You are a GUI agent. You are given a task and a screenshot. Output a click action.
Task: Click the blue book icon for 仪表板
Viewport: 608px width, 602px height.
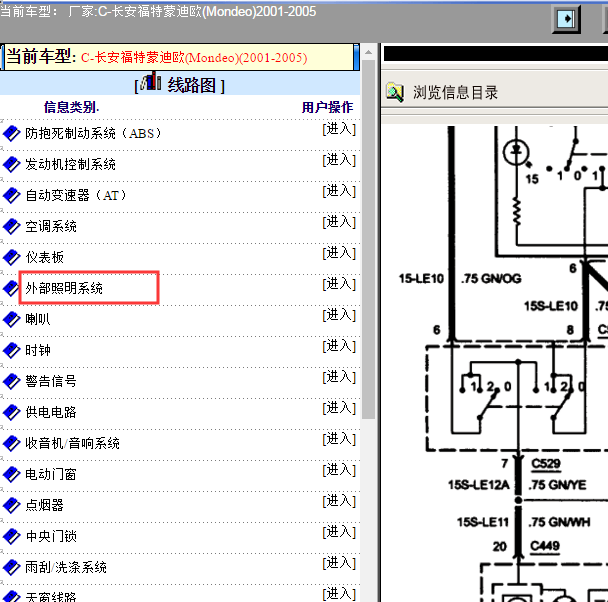[11, 257]
